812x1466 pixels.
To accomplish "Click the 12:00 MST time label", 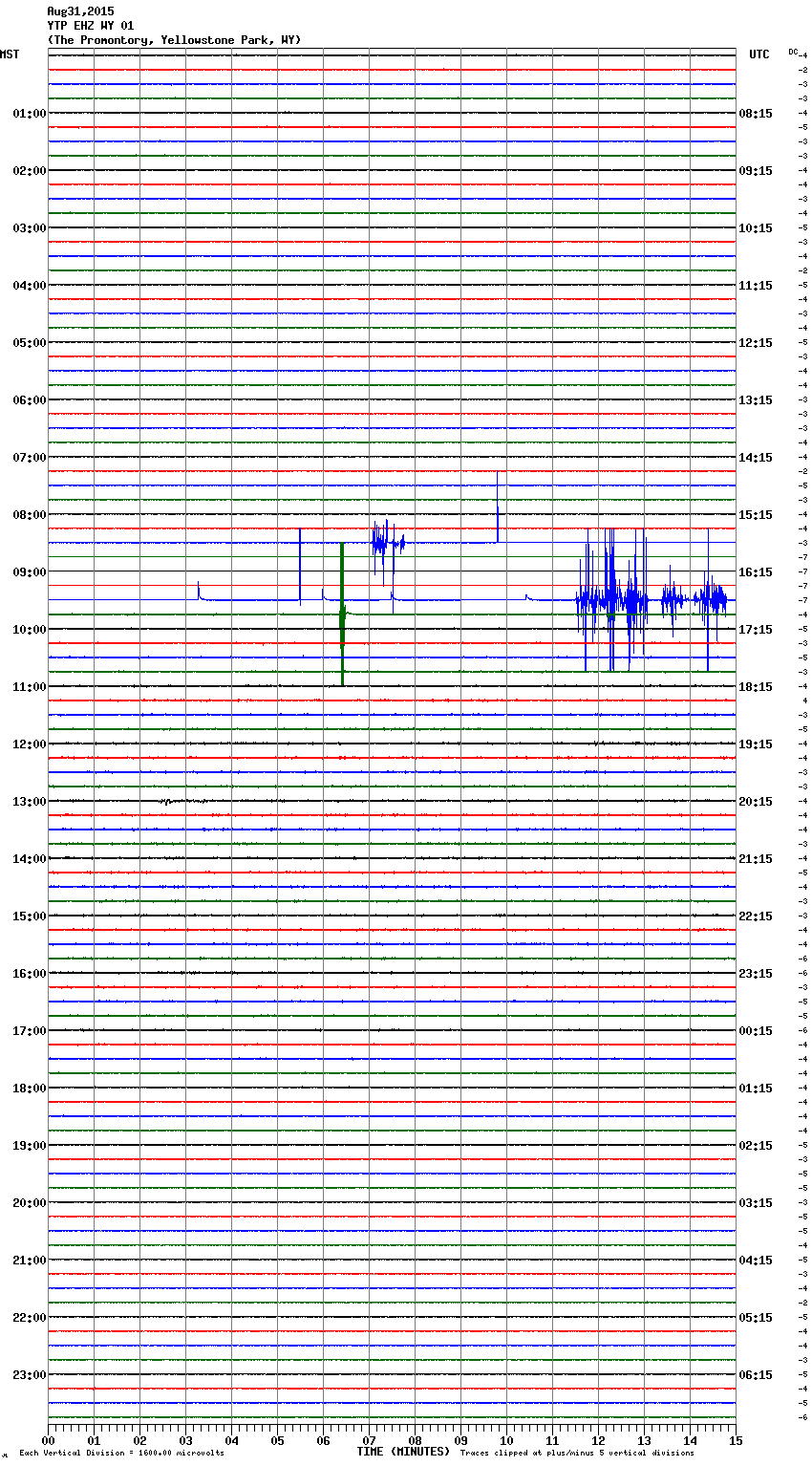I will pos(30,744).
